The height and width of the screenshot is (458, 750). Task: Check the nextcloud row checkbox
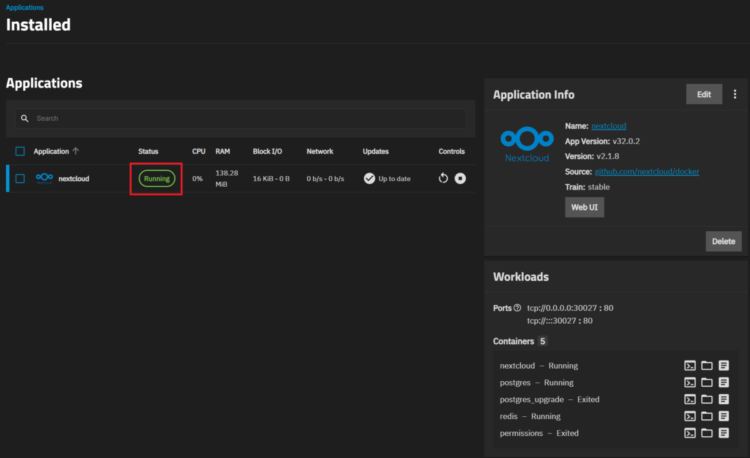(20, 179)
